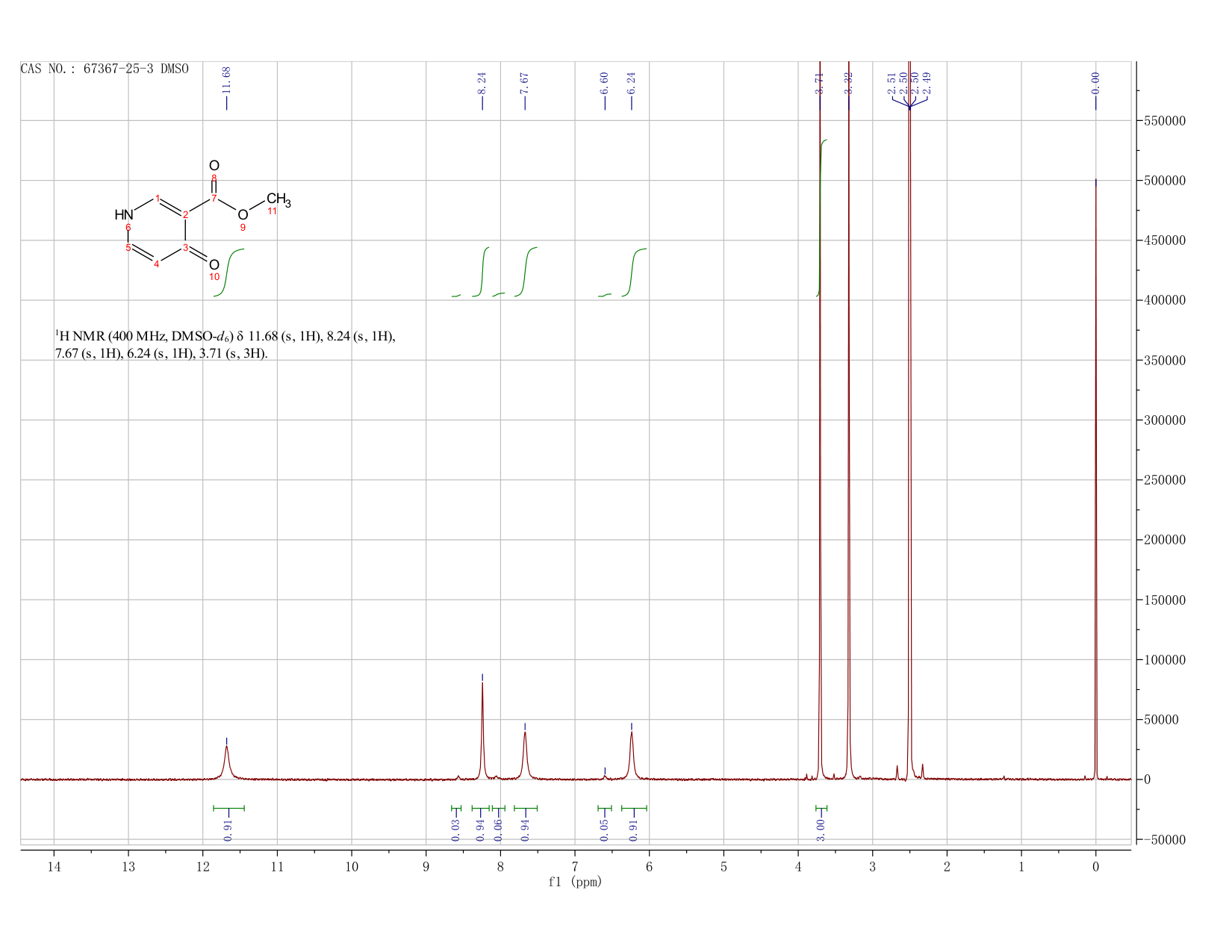Click the 2.49 solvent peak label
Viewport: 1232px width, 952px height.
[x=927, y=84]
